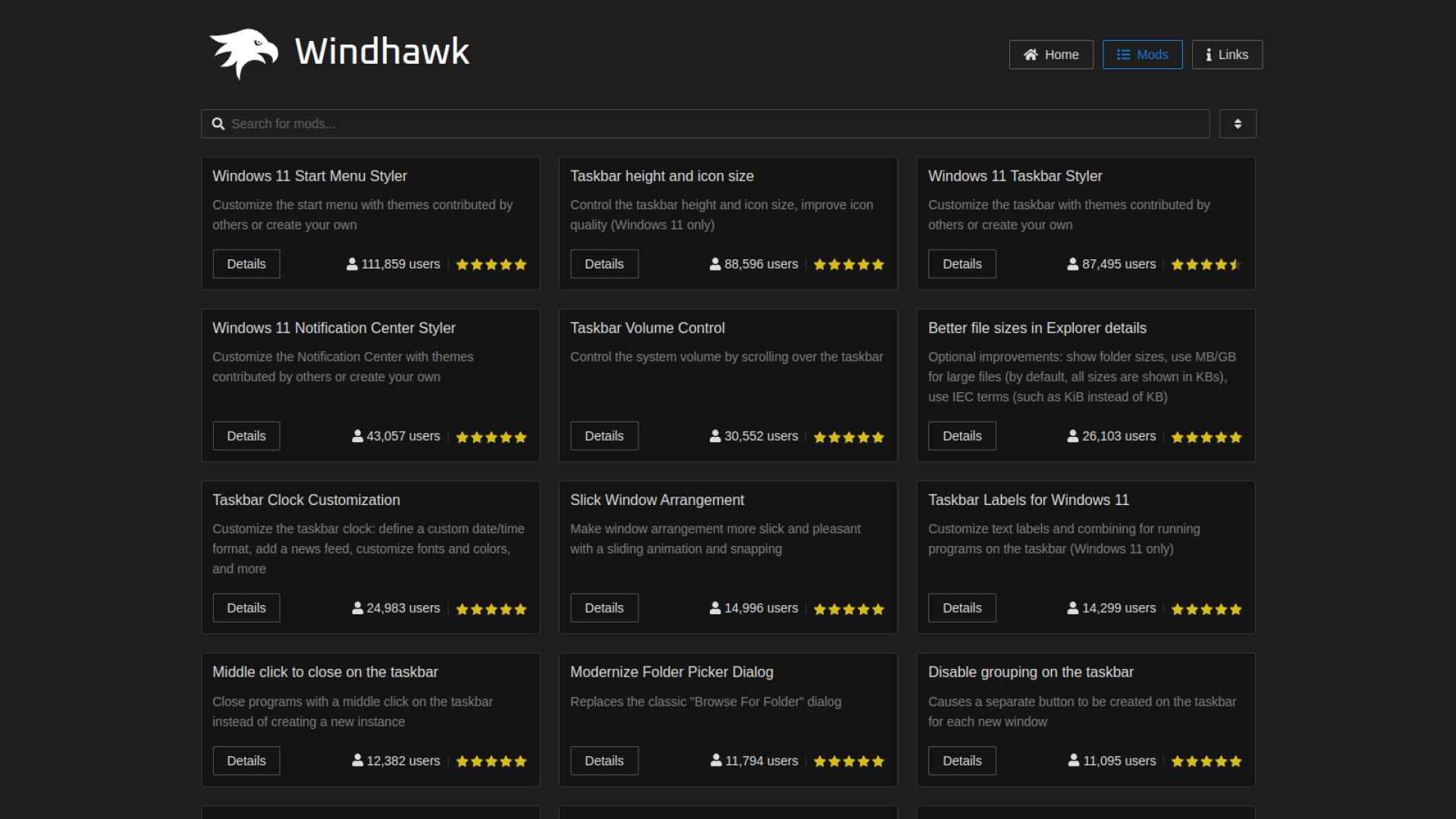Open the Home navigation item

(x=1051, y=54)
